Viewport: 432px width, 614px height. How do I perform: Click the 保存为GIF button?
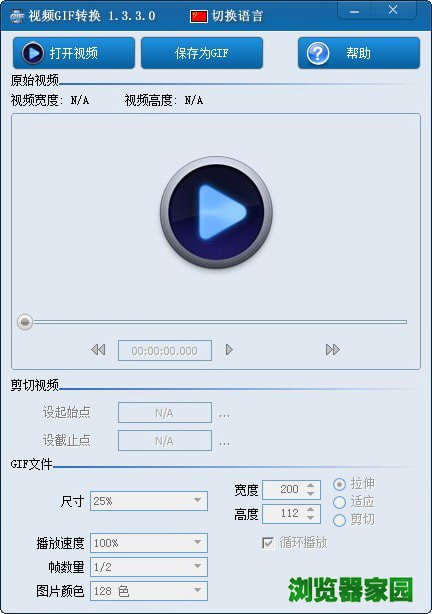click(202, 53)
